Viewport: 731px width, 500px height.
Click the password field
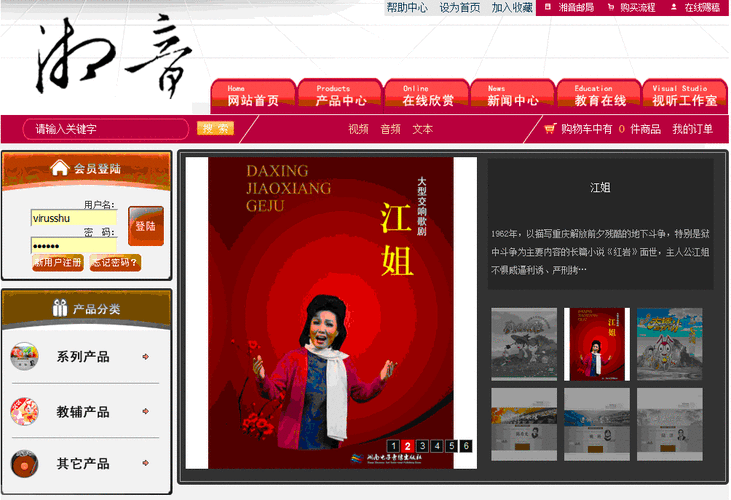[74, 246]
